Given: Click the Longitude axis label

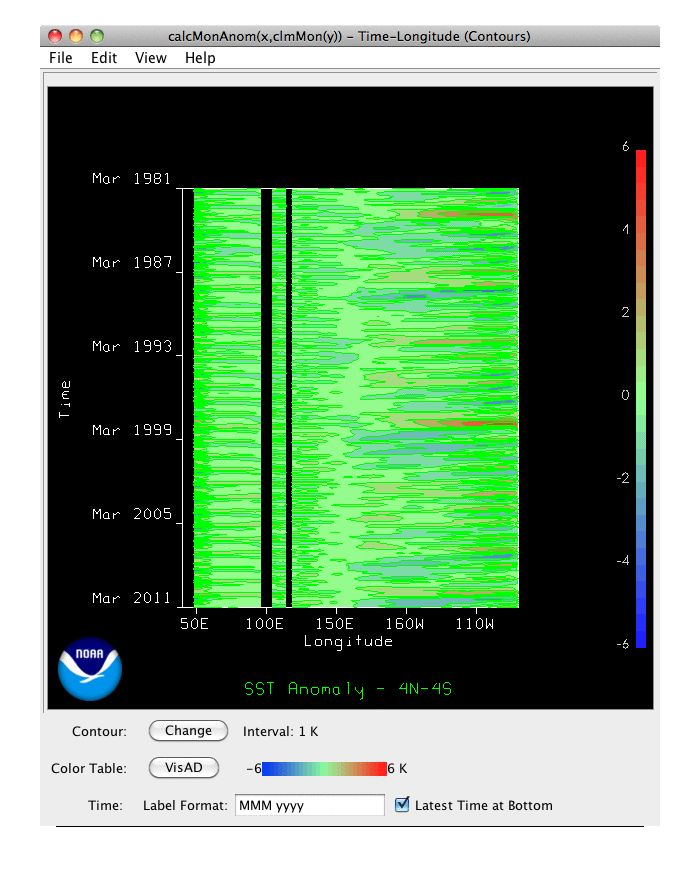Looking at the screenshot, I should (349, 641).
